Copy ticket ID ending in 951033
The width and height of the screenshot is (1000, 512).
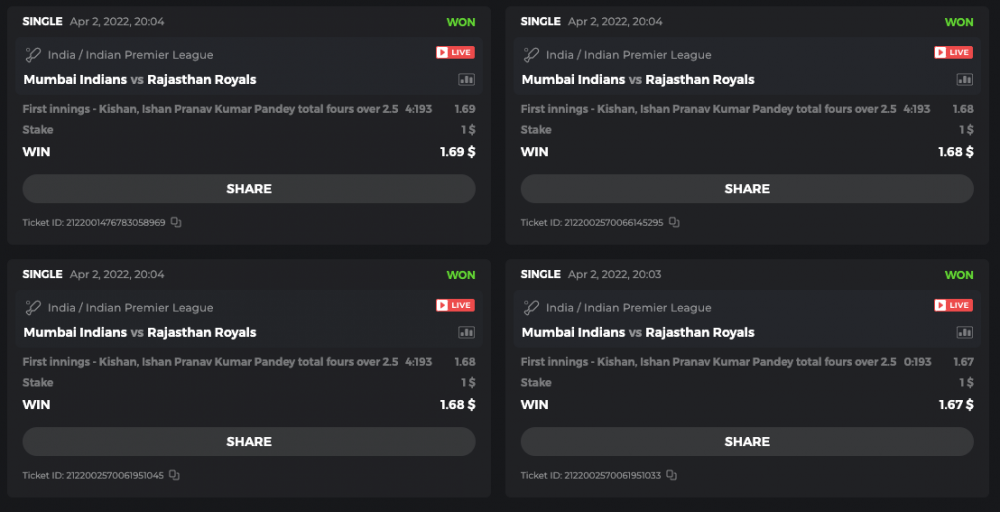[x=672, y=475]
